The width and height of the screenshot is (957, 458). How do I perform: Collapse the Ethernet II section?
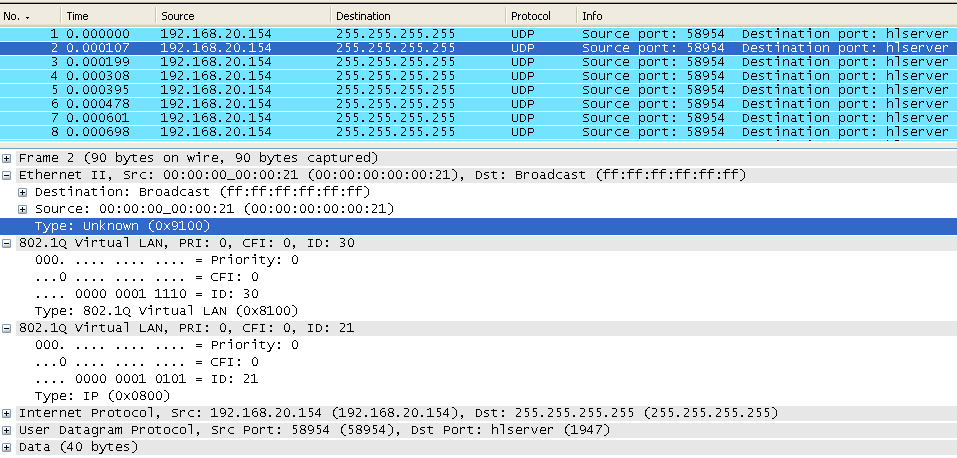(7, 175)
